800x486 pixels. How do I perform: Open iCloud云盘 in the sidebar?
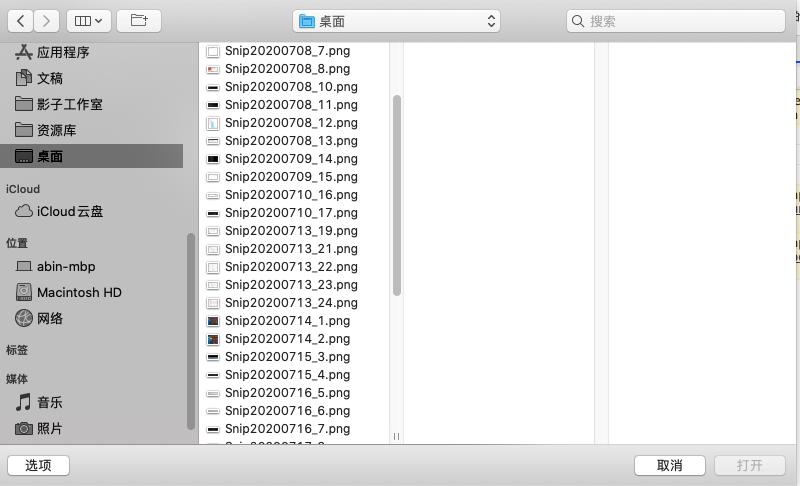[x=92, y=211]
